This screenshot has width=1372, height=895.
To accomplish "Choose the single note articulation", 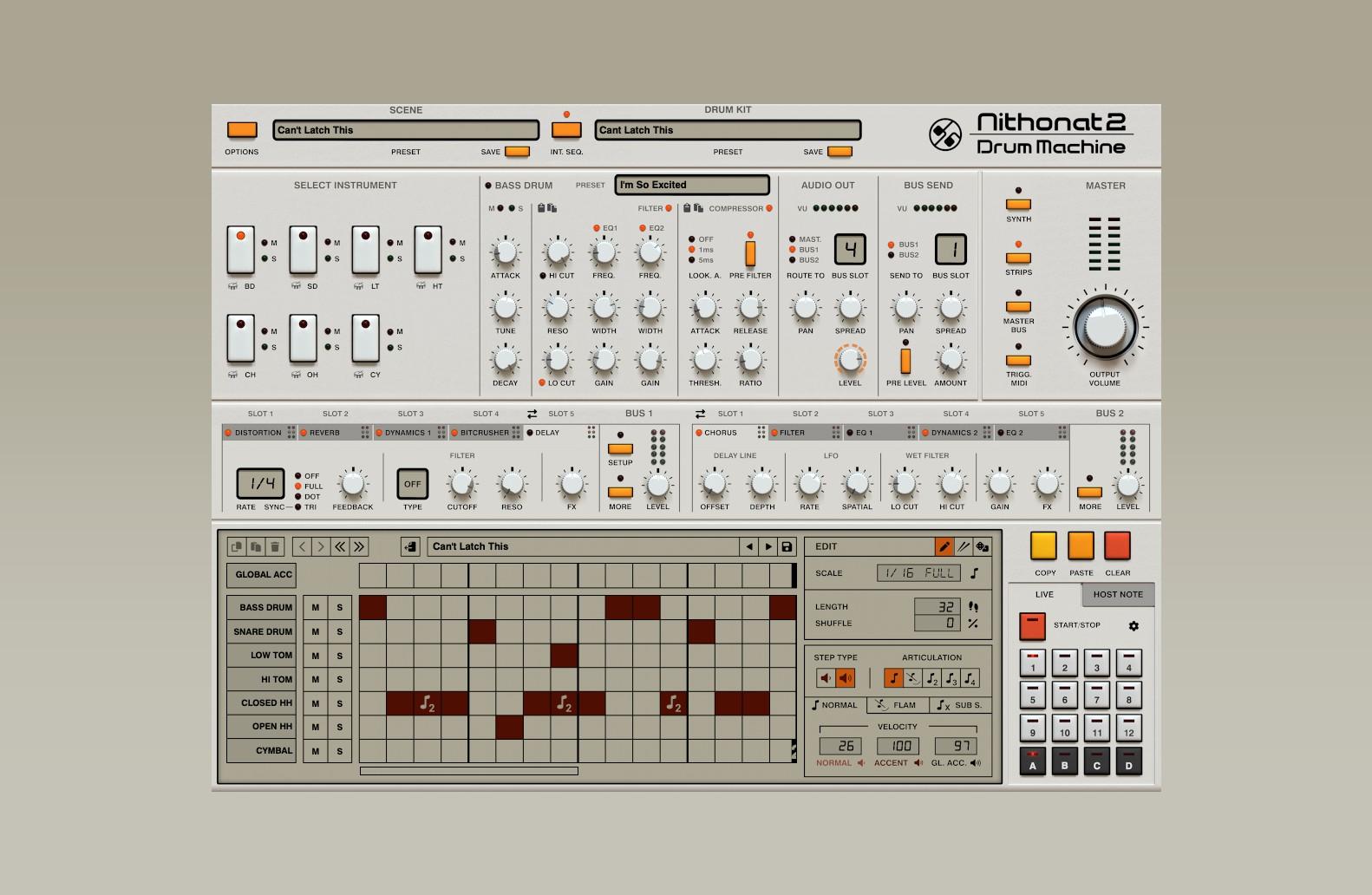I will coord(893,678).
